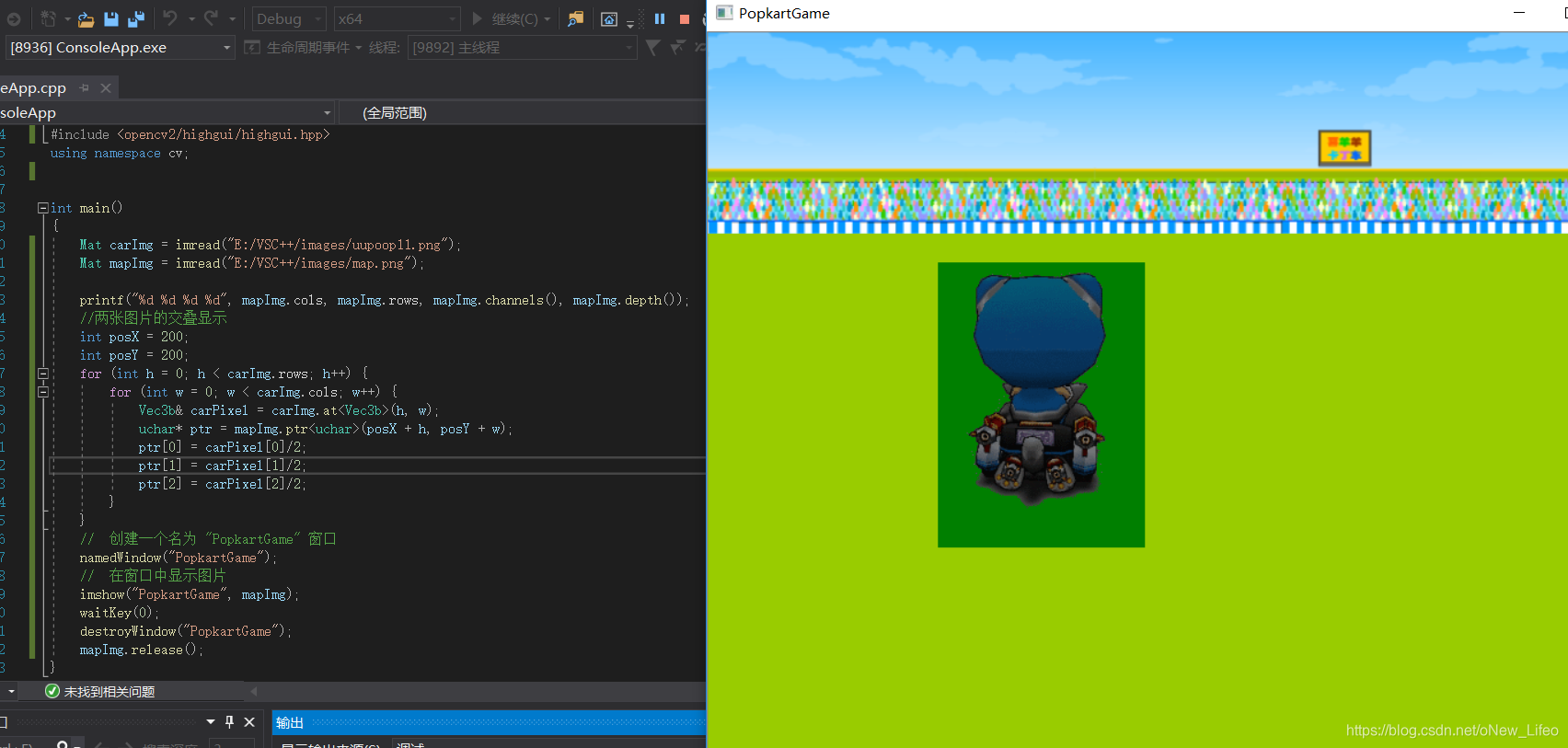Click the yellow signboard in the PopkartGame window
The width and height of the screenshot is (1568, 748).
pos(1345,147)
